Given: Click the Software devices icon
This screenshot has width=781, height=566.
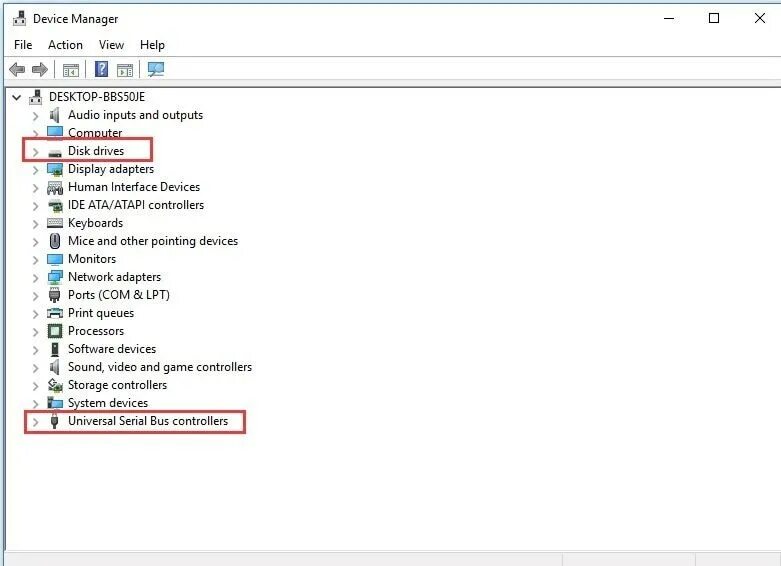Looking at the screenshot, I should (x=55, y=349).
